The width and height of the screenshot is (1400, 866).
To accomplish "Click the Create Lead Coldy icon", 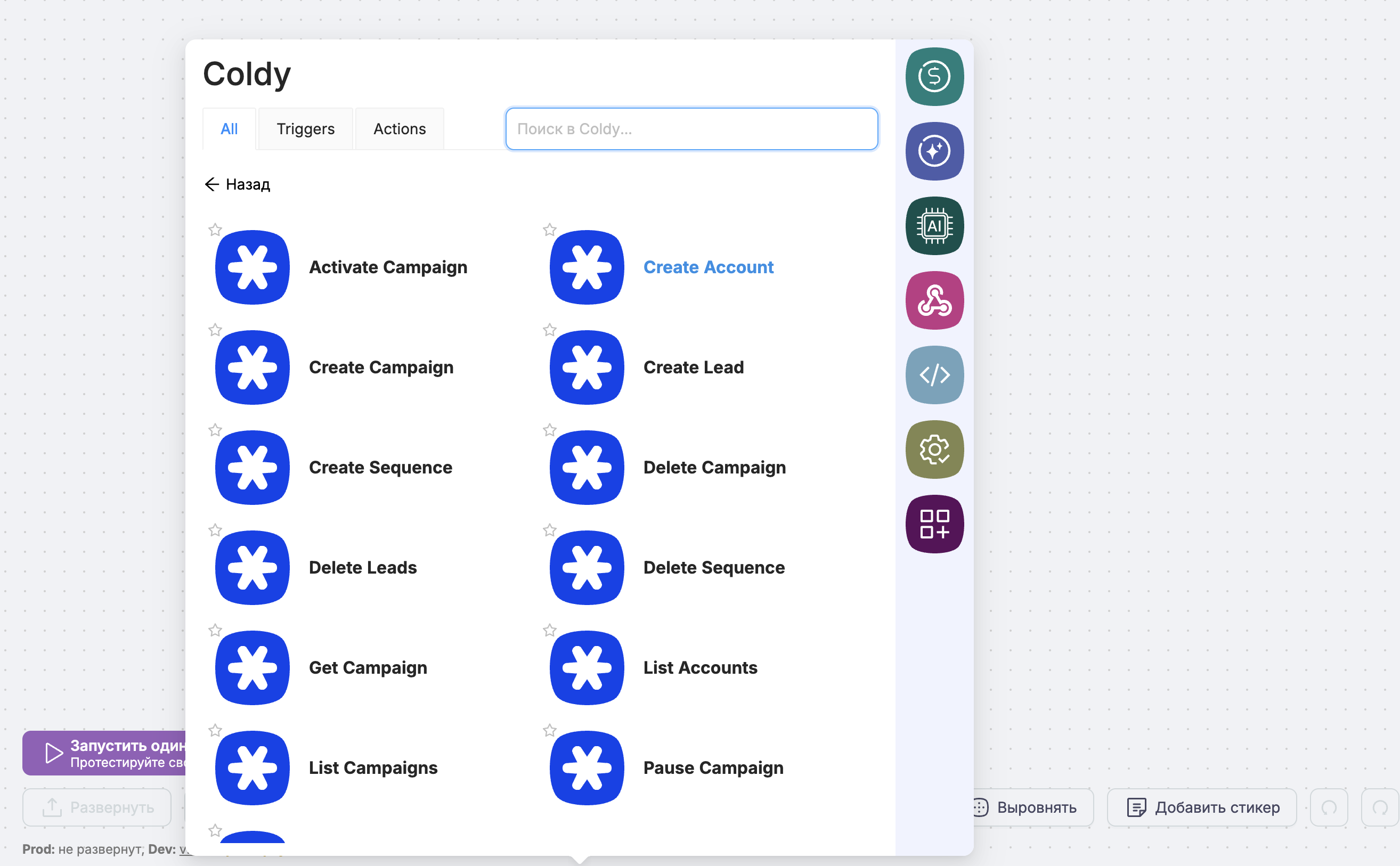I will pos(587,367).
